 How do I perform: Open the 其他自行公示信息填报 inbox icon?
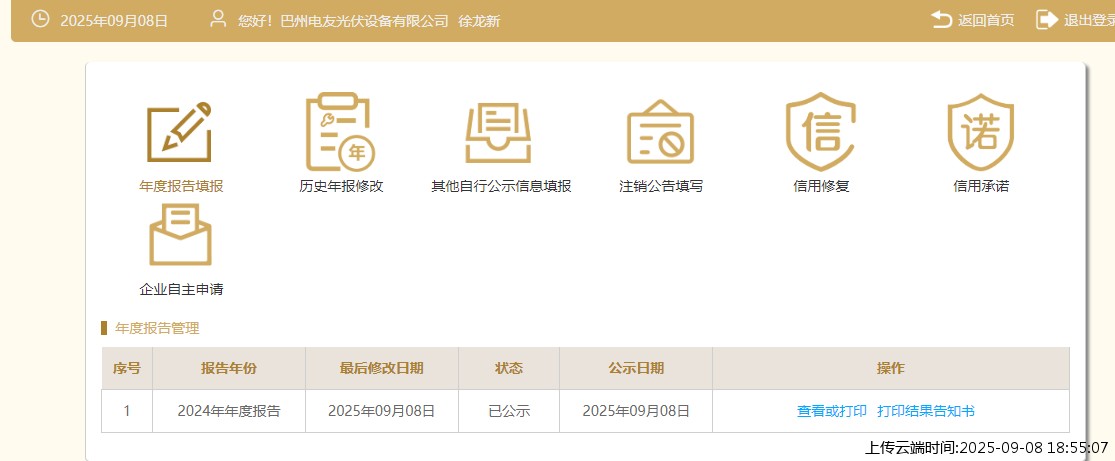pos(498,132)
